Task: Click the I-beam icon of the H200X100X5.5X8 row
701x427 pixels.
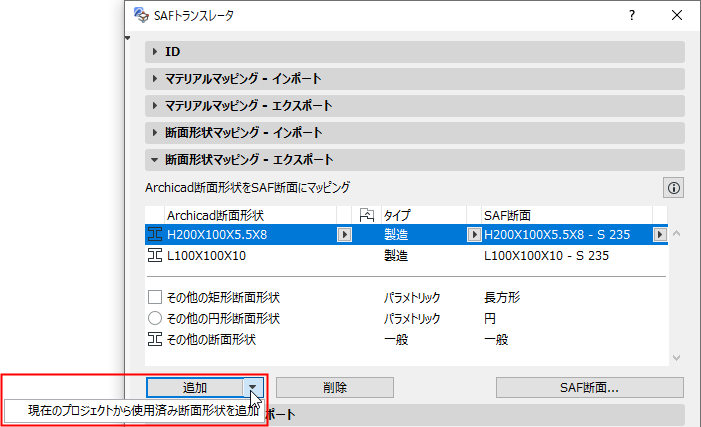Action: coord(155,234)
